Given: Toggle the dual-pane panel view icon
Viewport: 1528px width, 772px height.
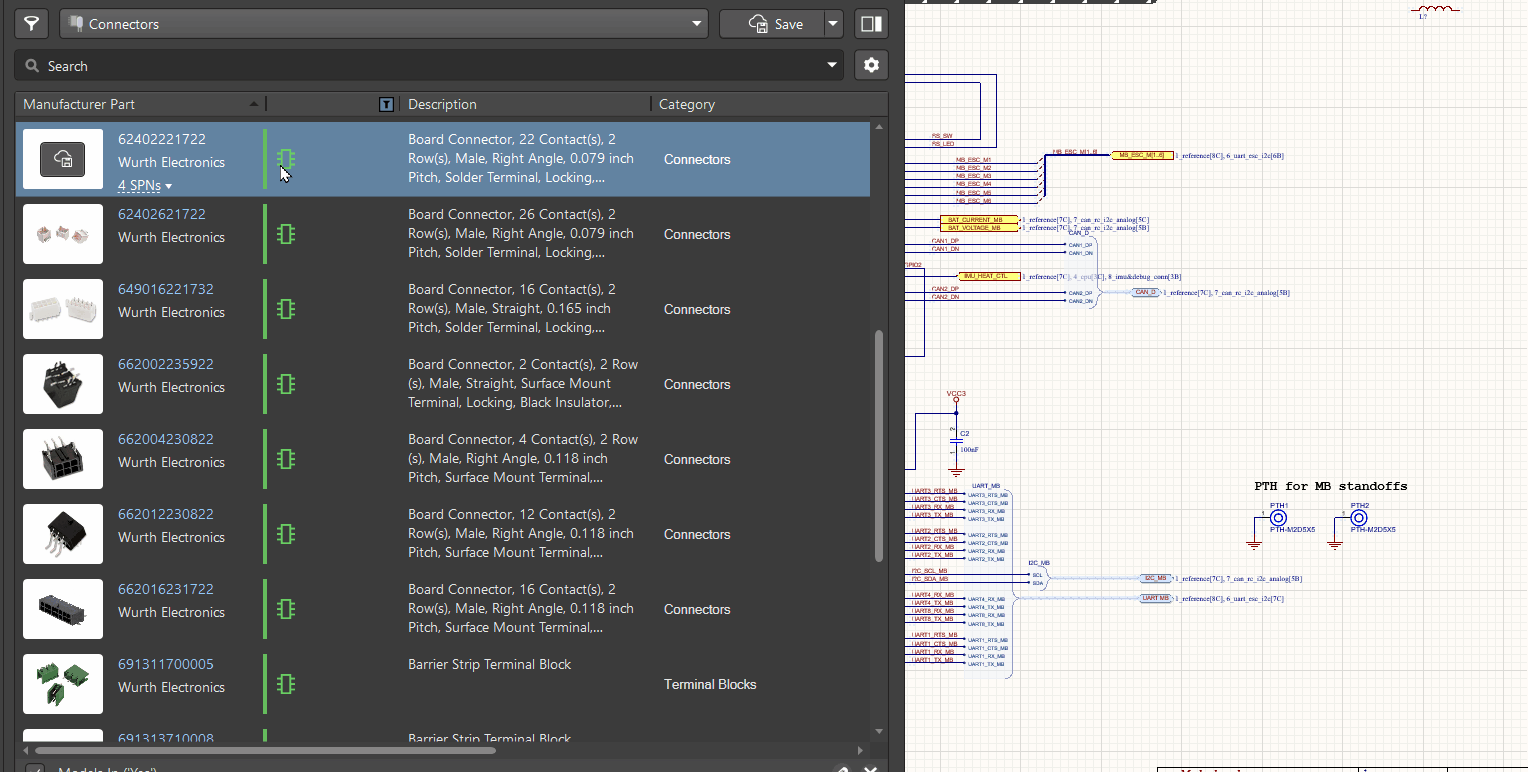Looking at the screenshot, I should (x=869, y=23).
